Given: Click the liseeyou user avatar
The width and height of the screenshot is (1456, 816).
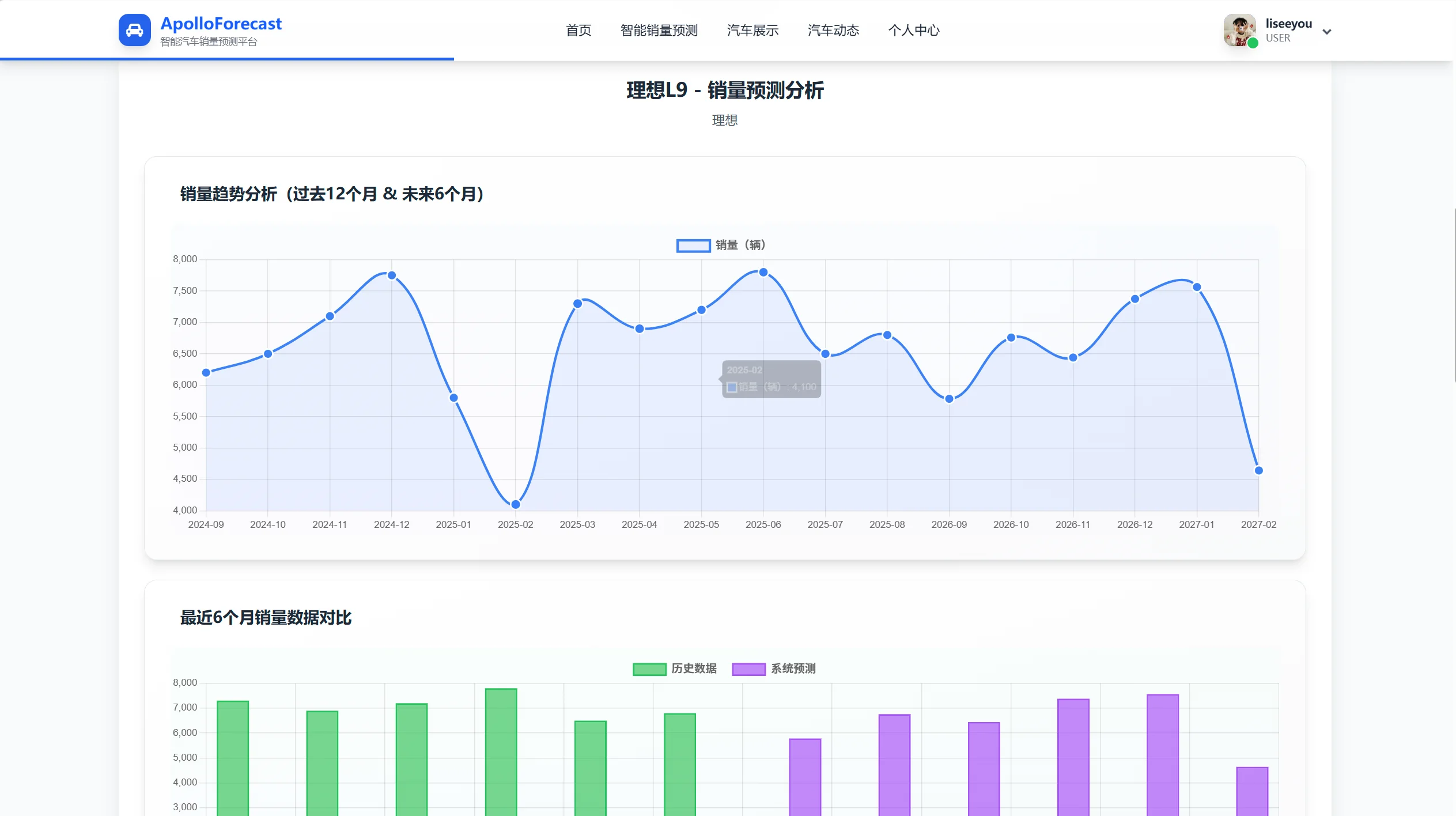Looking at the screenshot, I should (x=1239, y=30).
